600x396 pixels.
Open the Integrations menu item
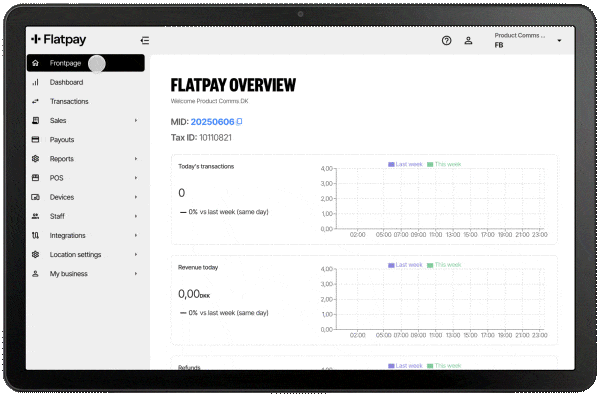coord(86,235)
